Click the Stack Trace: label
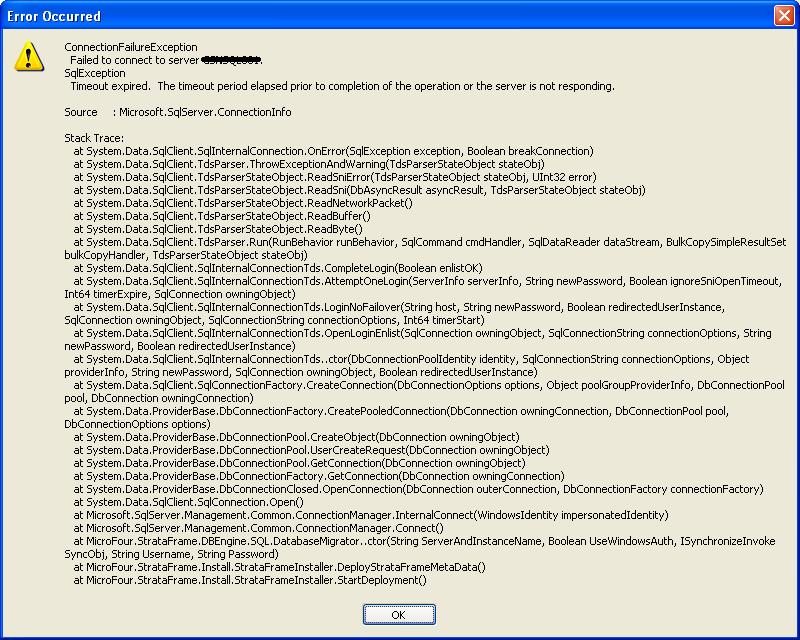Viewport: 800px width, 640px height. (94, 138)
